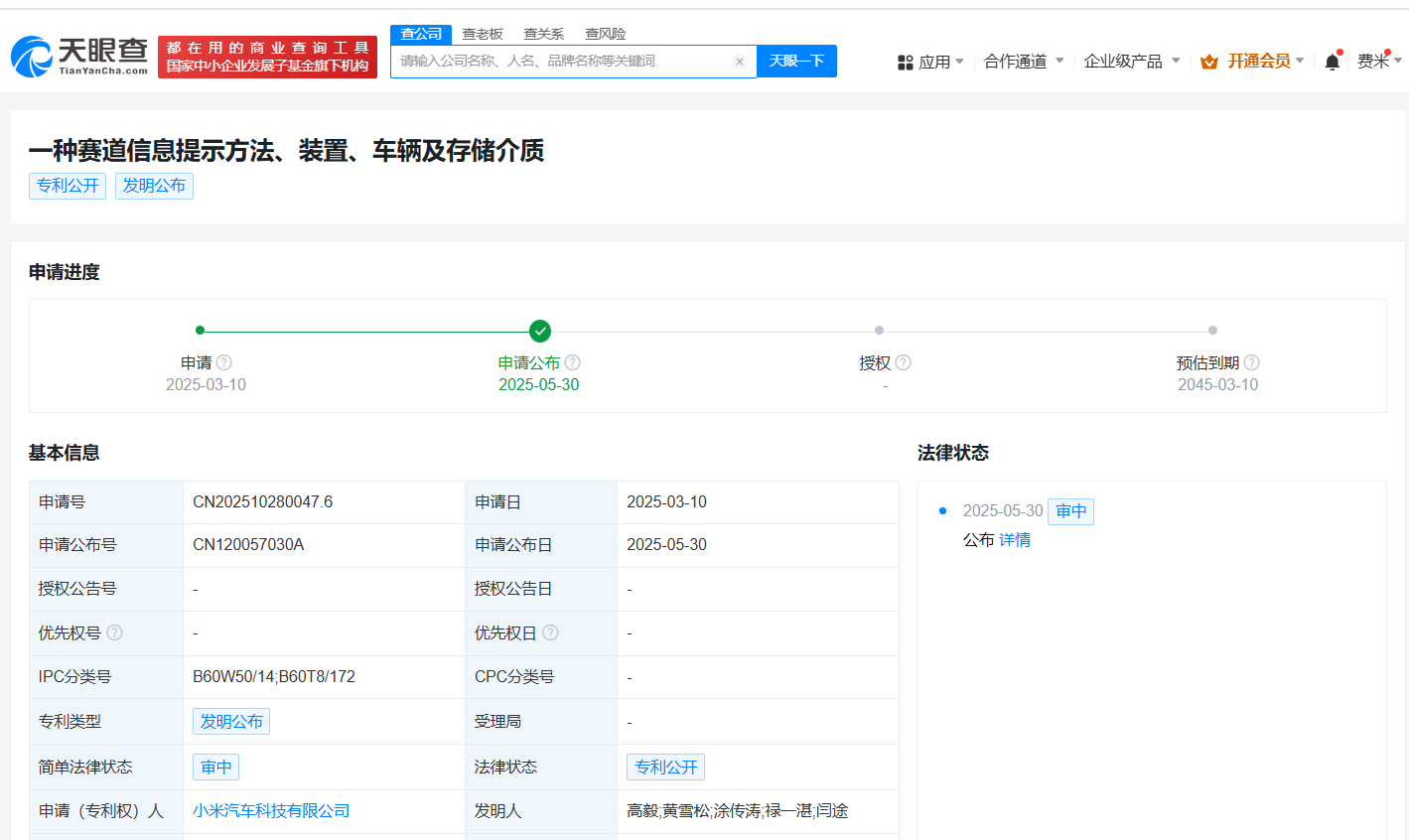The image size is (1409, 840).
Task: Click the 申请进度 section heading
Action: 64,272
